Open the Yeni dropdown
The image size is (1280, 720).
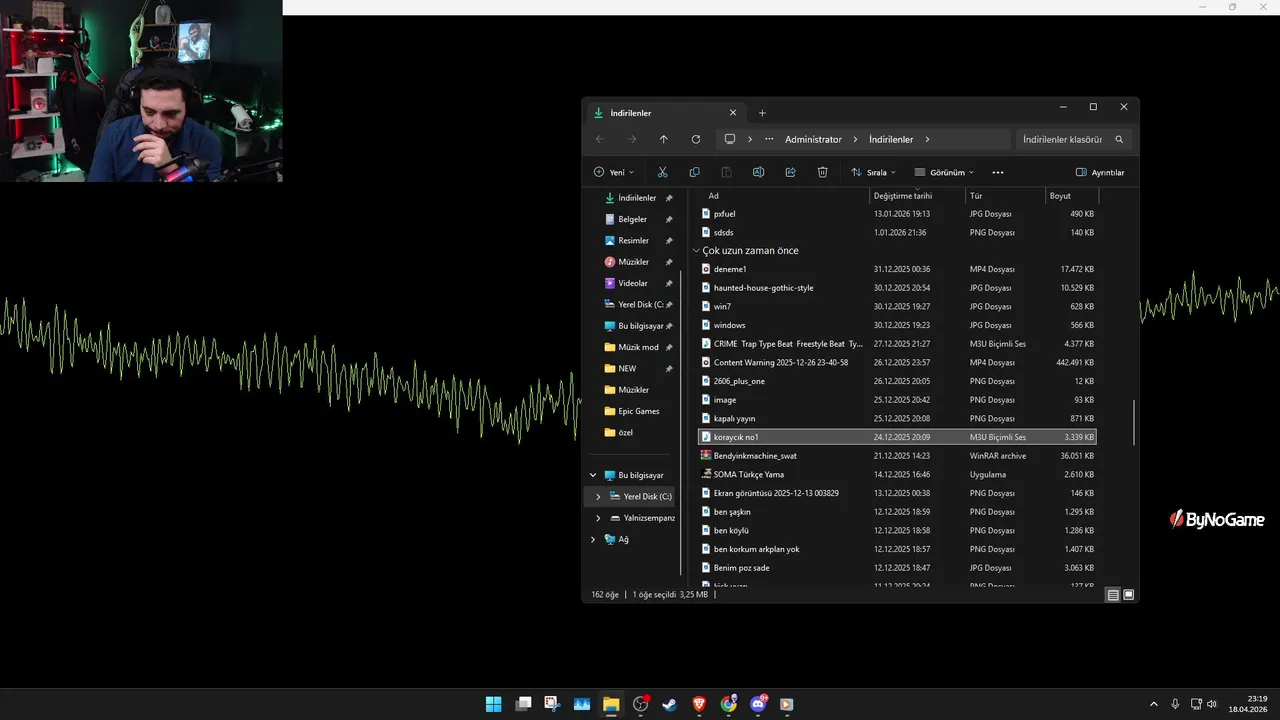(x=614, y=172)
